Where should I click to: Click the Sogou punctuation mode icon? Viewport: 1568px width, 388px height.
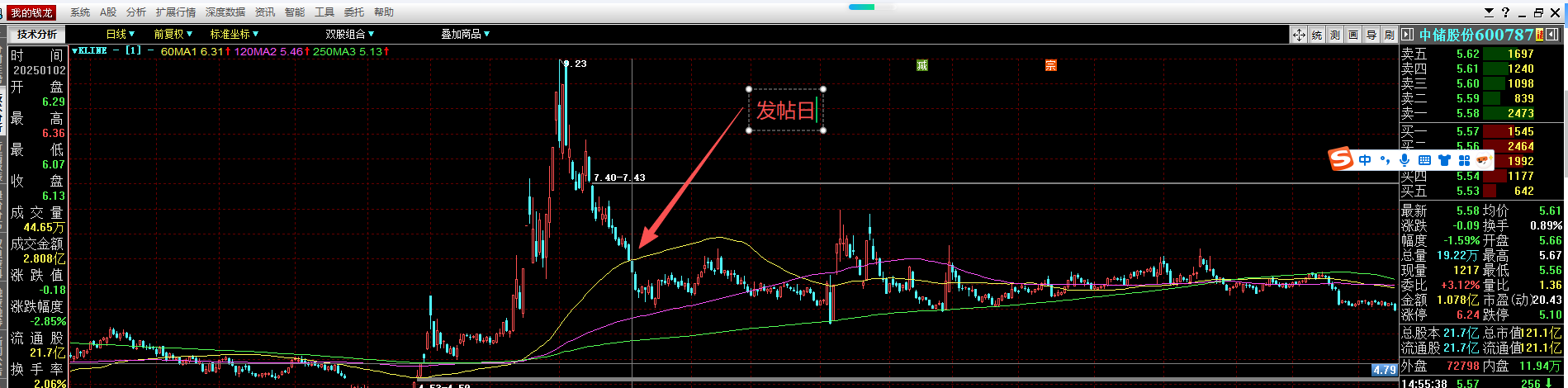tap(1385, 159)
